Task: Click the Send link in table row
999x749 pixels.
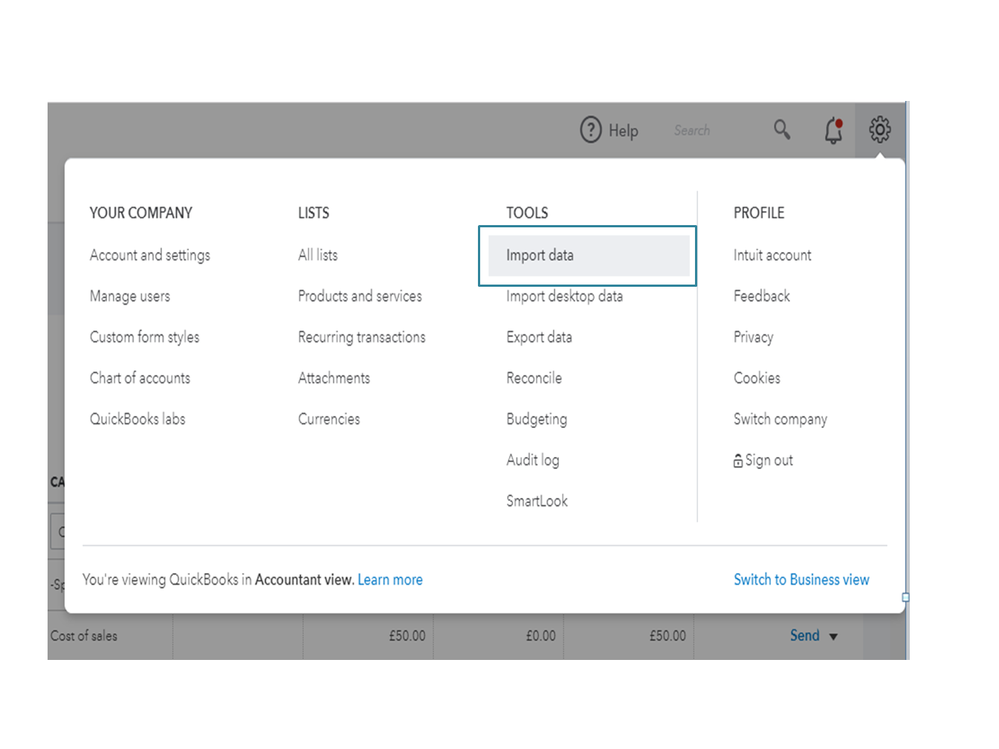Action: [x=804, y=635]
